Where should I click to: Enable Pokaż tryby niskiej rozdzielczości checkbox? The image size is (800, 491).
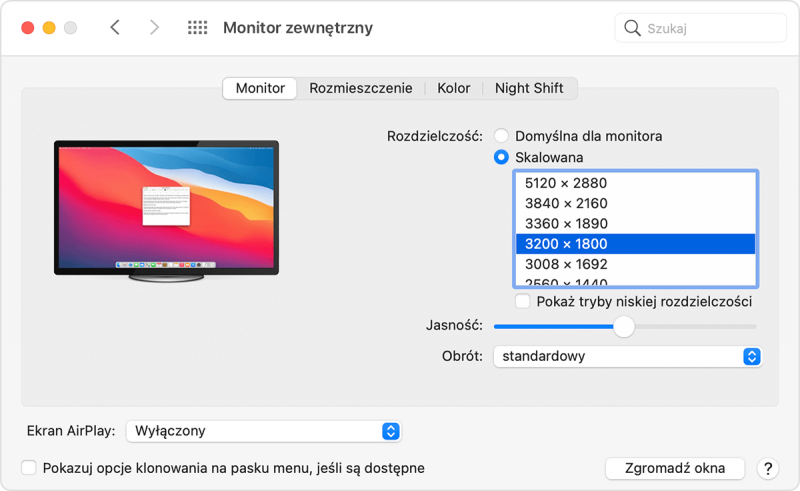(x=522, y=301)
